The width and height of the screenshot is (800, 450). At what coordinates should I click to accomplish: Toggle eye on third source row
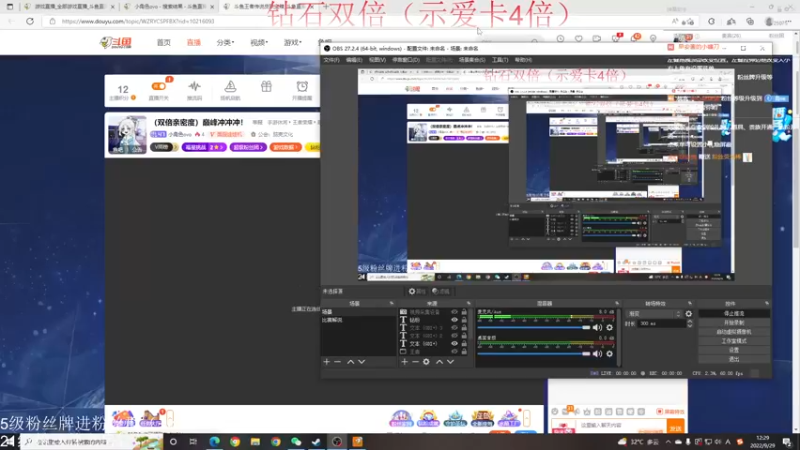[x=454, y=328]
